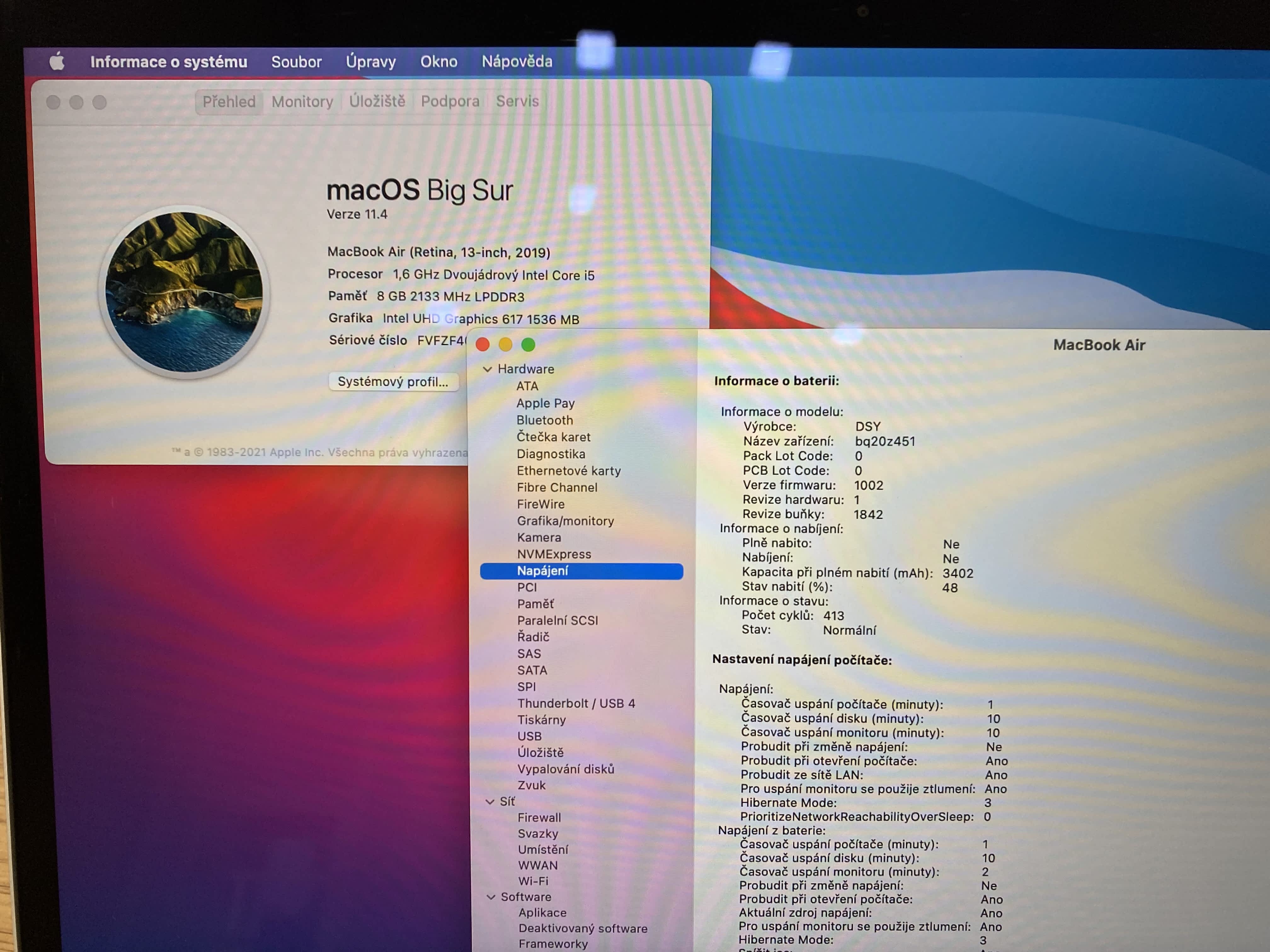Select Aplikace under Software

pyautogui.click(x=542, y=912)
